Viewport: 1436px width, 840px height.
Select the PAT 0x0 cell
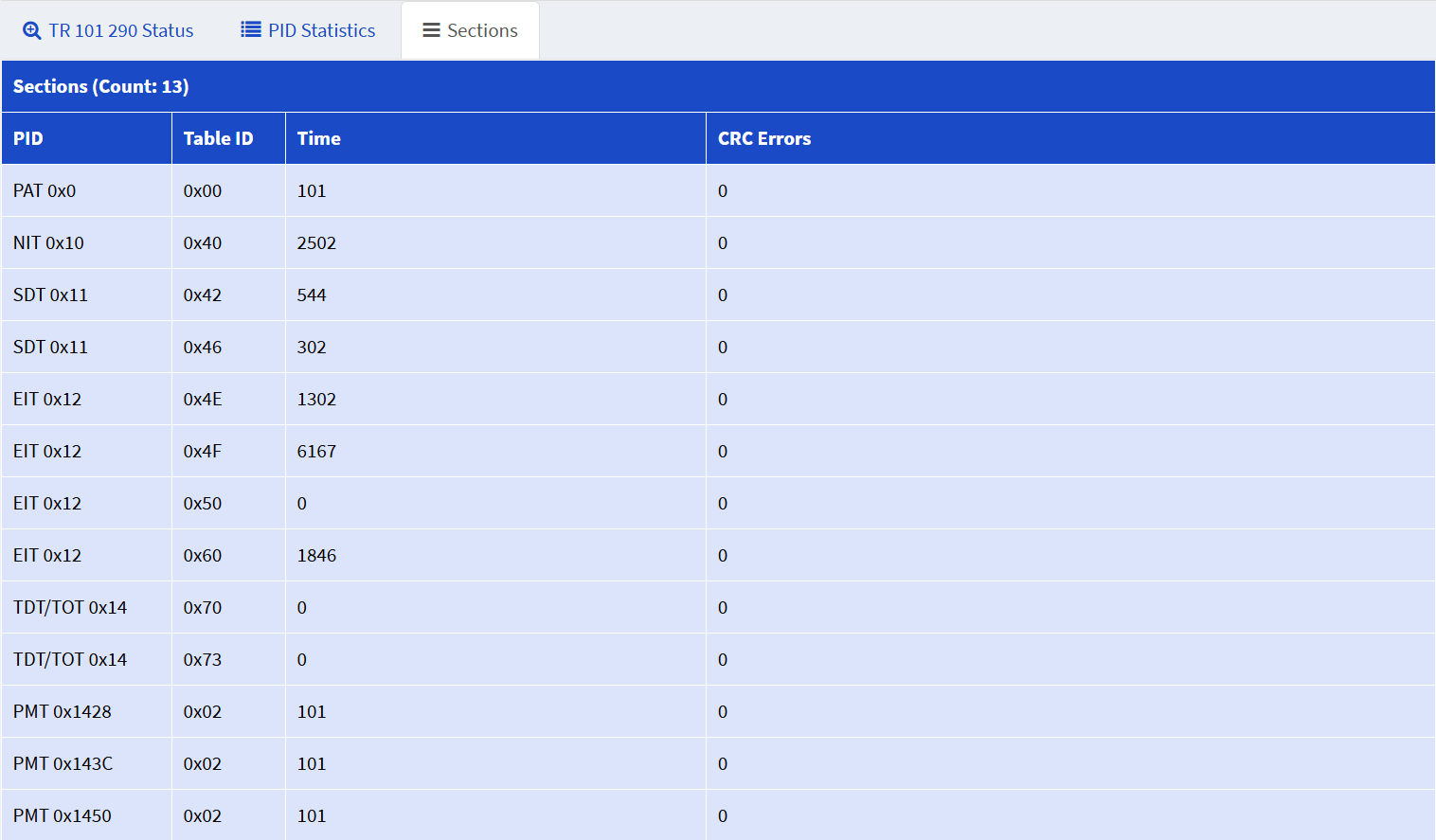(86, 190)
